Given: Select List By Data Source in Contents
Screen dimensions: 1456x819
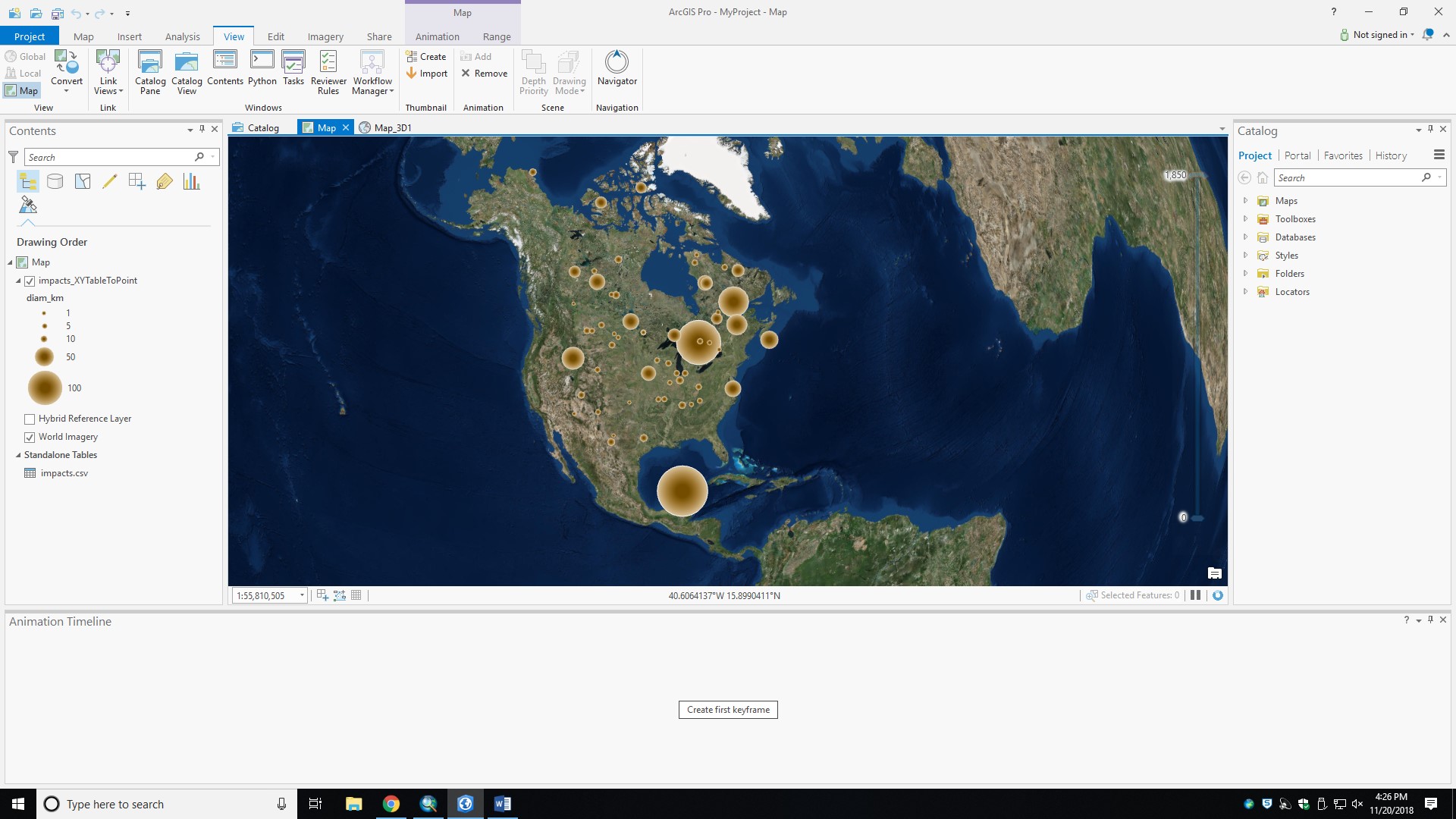Looking at the screenshot, I should [55, 181].
